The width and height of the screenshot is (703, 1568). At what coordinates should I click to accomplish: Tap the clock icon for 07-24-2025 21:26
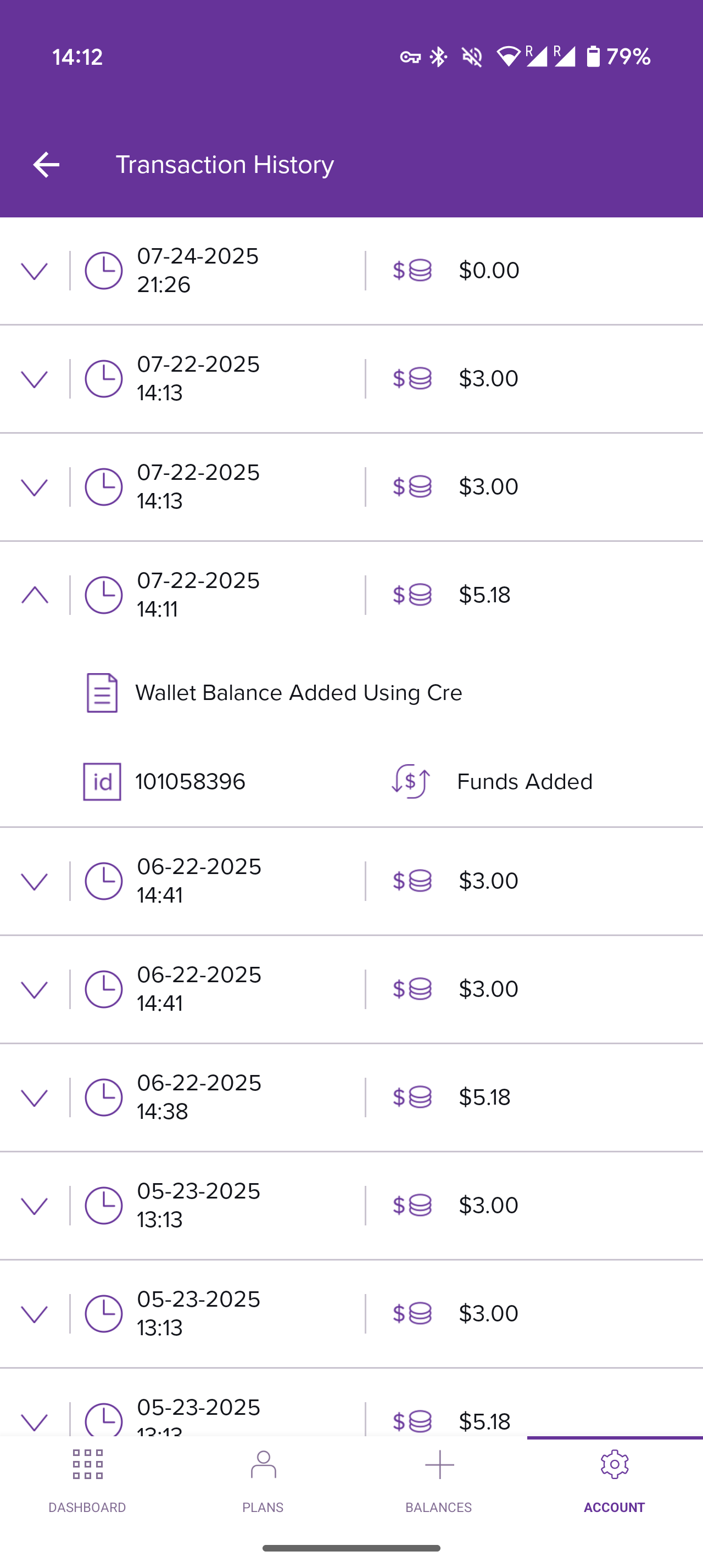coord(103,271)
